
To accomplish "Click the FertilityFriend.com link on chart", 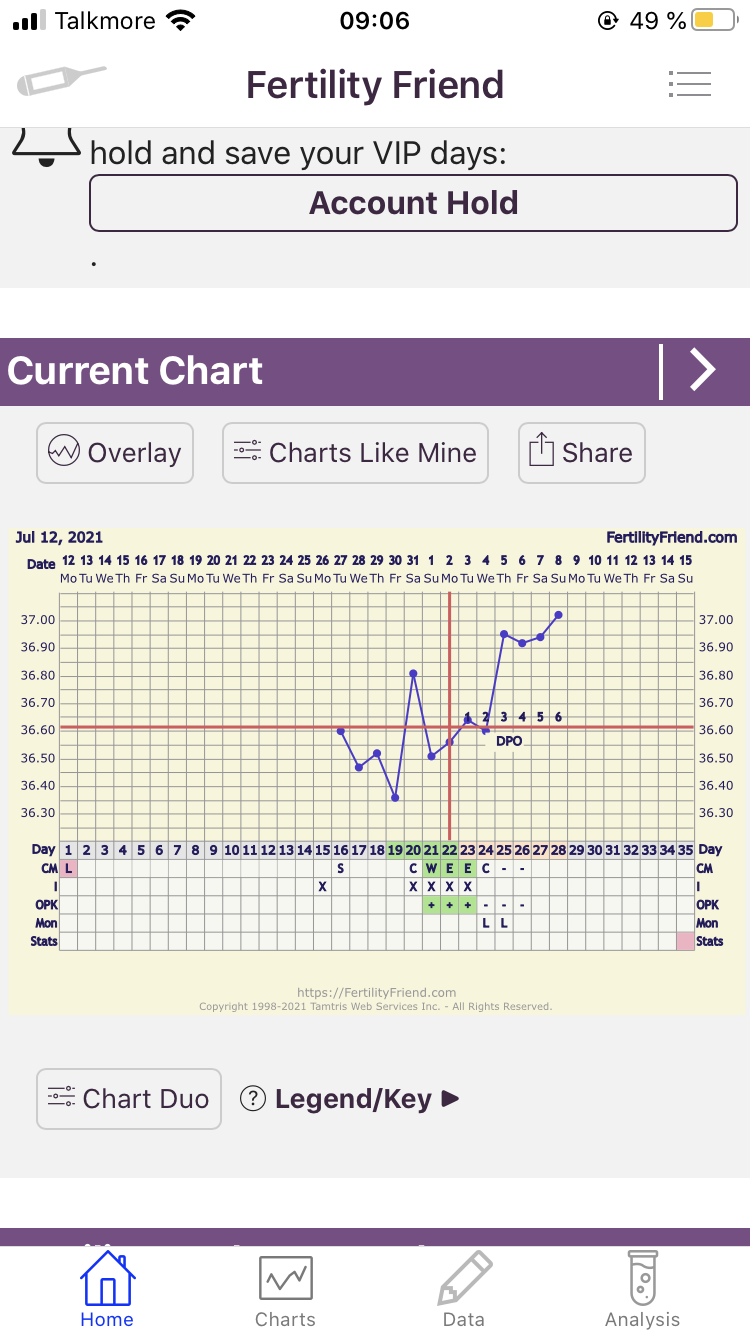I will click(671, 537).
